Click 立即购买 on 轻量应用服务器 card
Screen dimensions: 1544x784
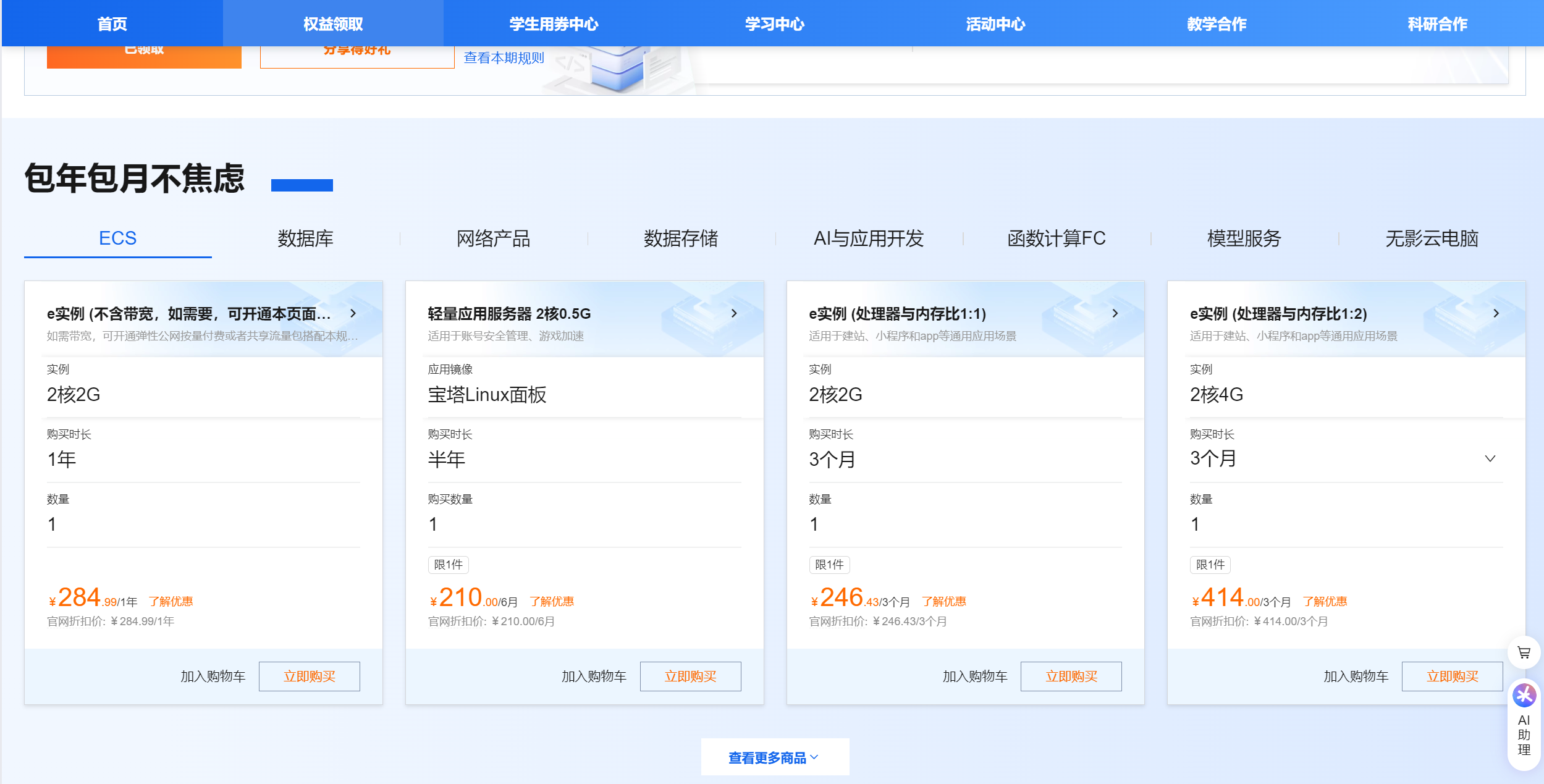(x=690, y=677)
